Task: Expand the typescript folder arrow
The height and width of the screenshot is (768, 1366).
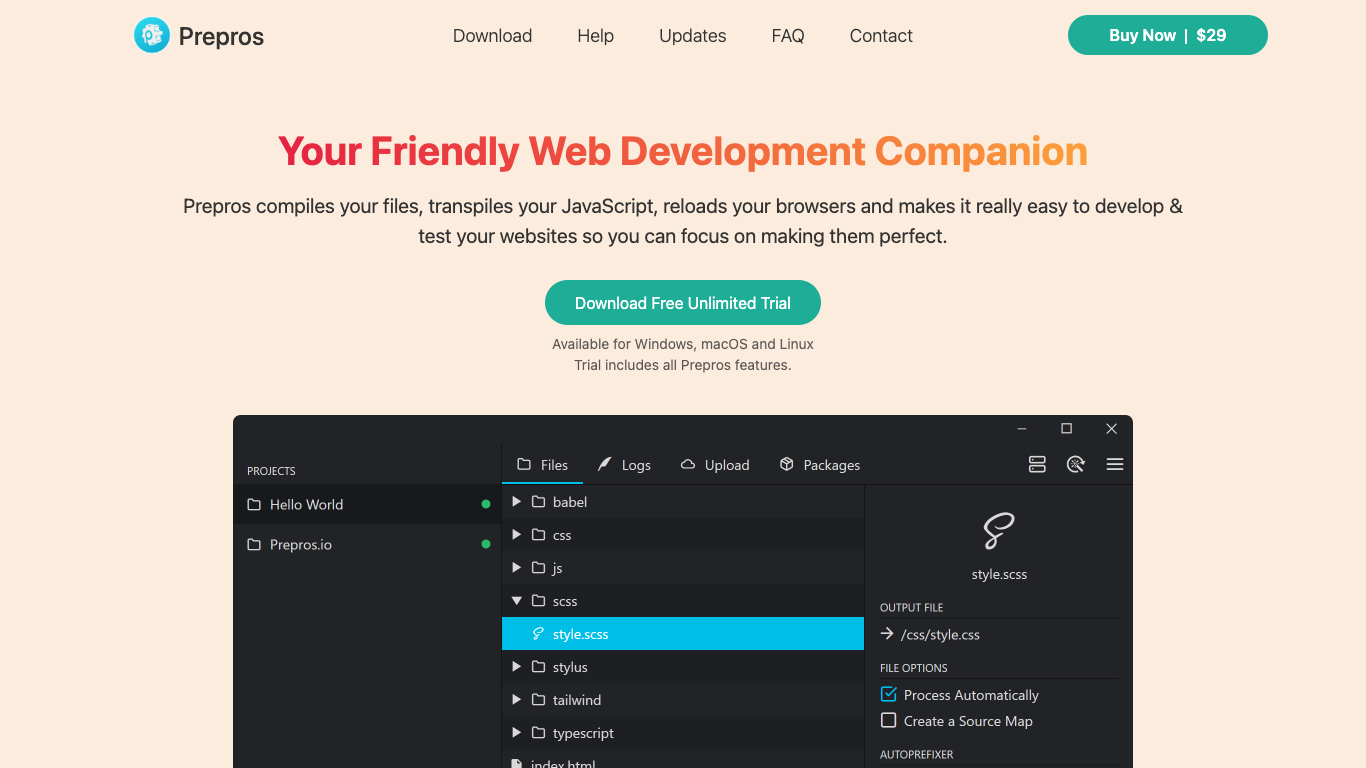Action: point(517,732)
